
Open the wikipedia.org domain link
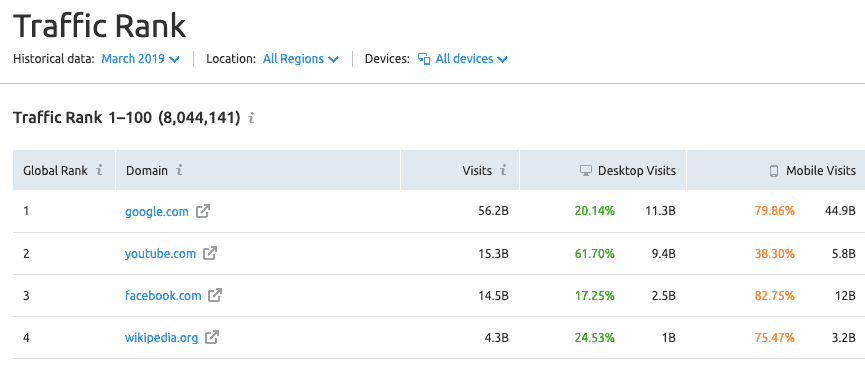tap(162, 337)
